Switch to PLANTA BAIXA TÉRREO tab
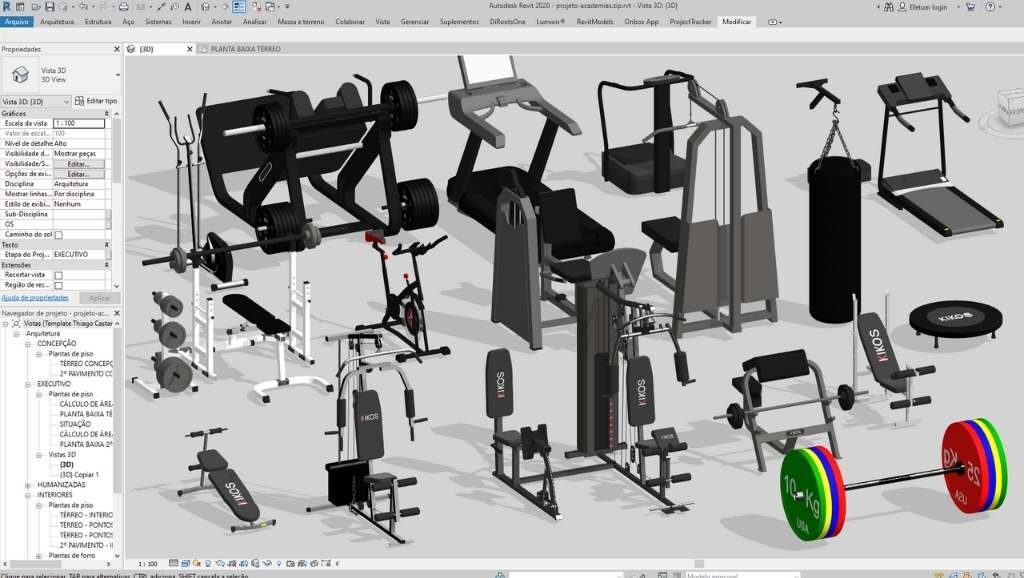Viewport: 1024px width, 578px height. tap(245, 48)
